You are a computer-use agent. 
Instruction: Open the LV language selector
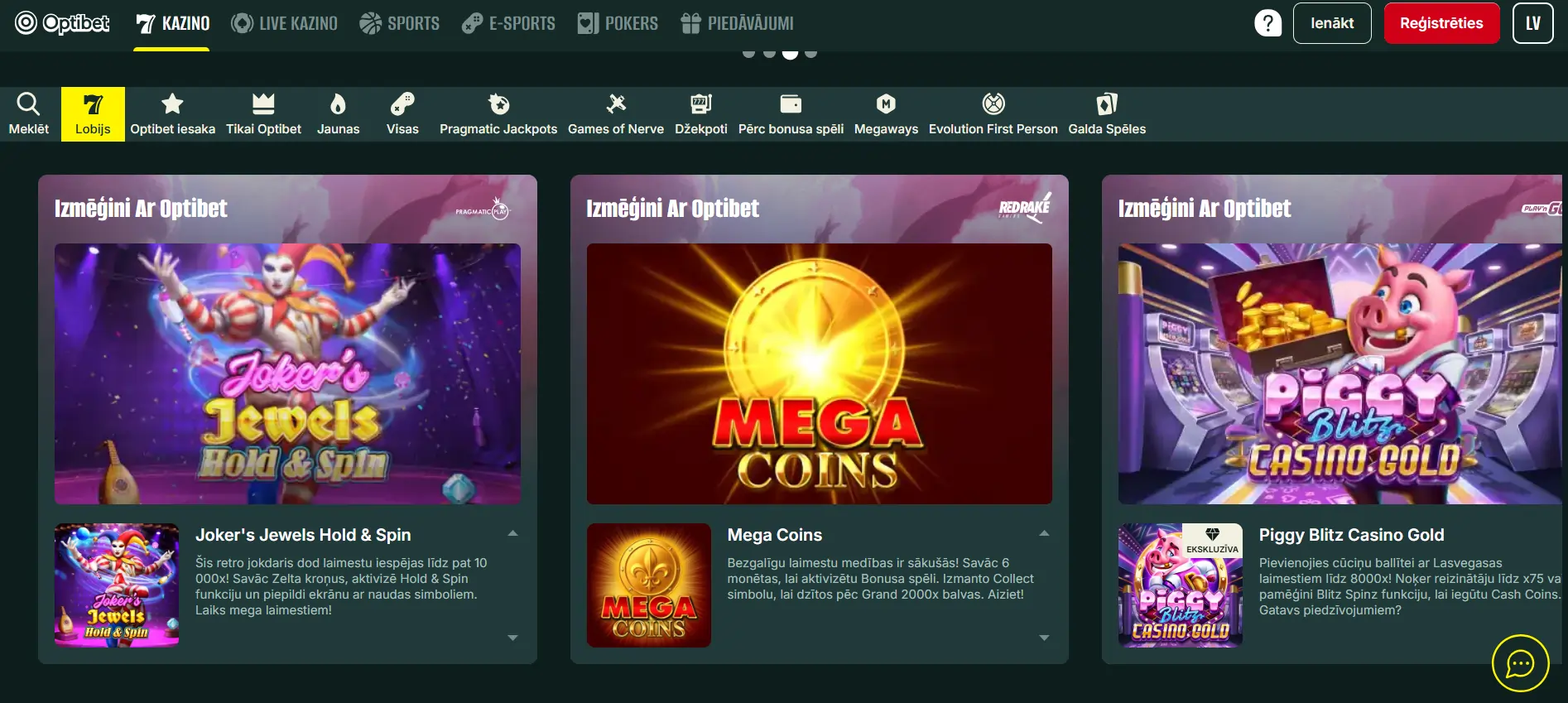(x=1532, y=23)
